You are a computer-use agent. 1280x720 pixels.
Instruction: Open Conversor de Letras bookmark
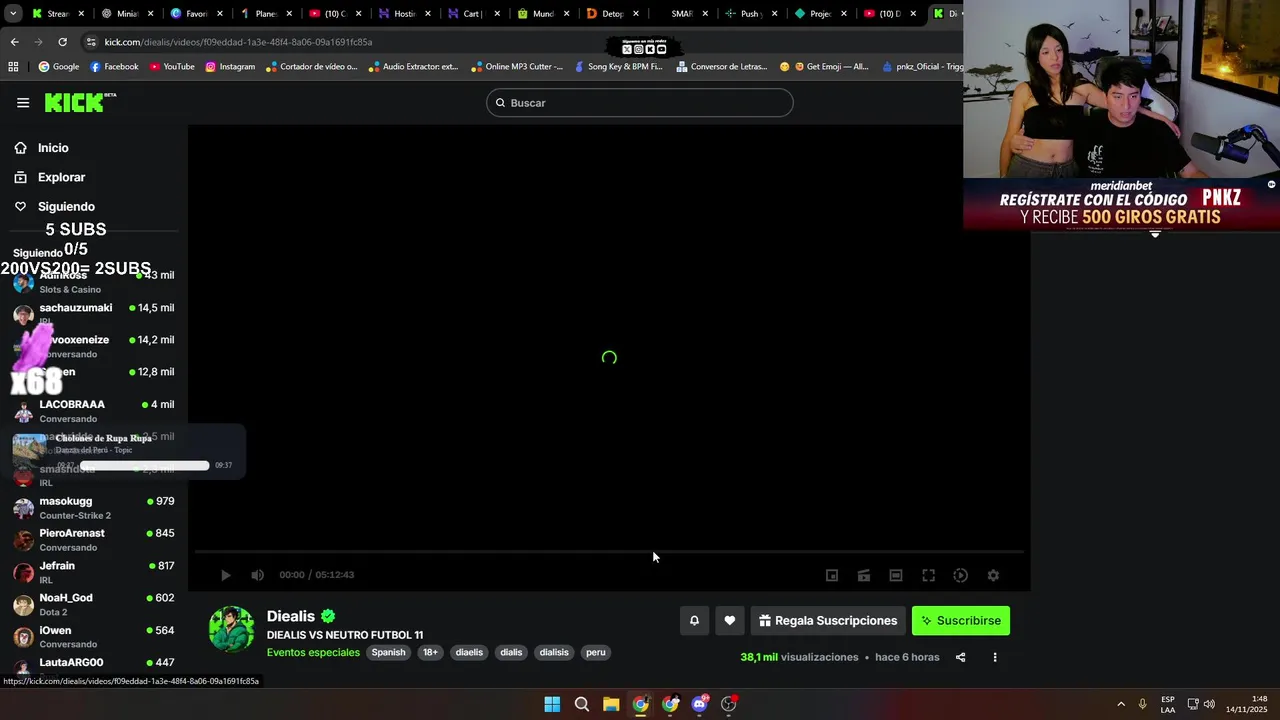722,67
